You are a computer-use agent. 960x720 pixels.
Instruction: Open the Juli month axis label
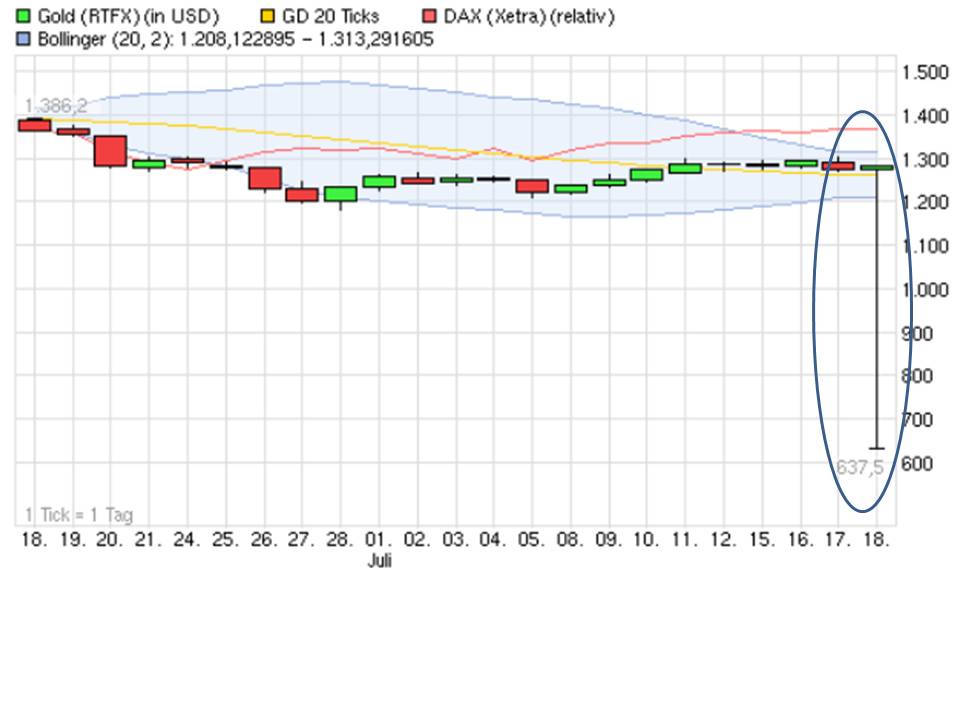[380, 560]
